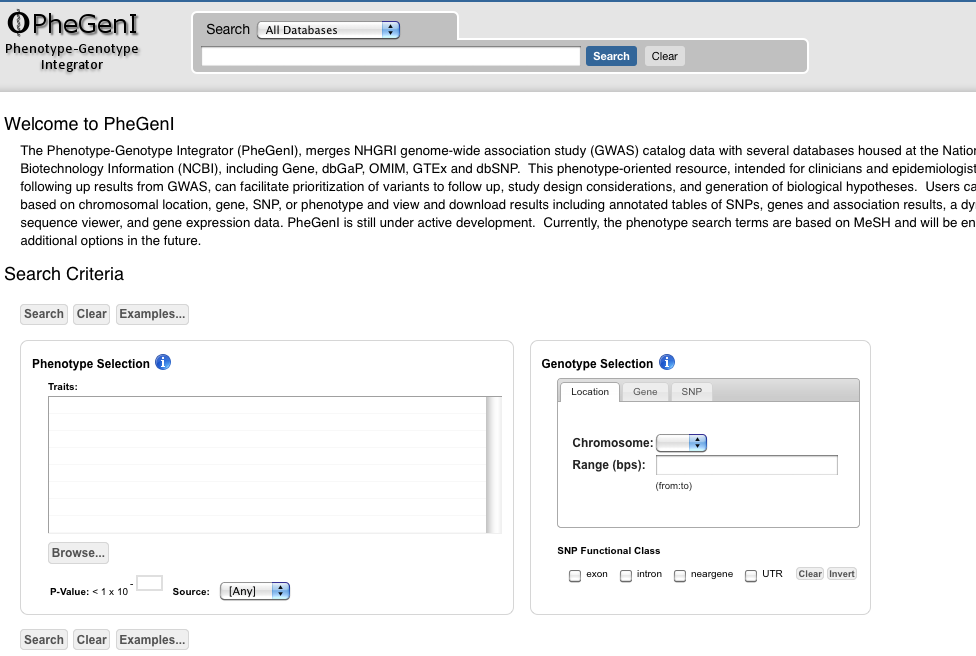Check the exon checkbox

(575, 576)
